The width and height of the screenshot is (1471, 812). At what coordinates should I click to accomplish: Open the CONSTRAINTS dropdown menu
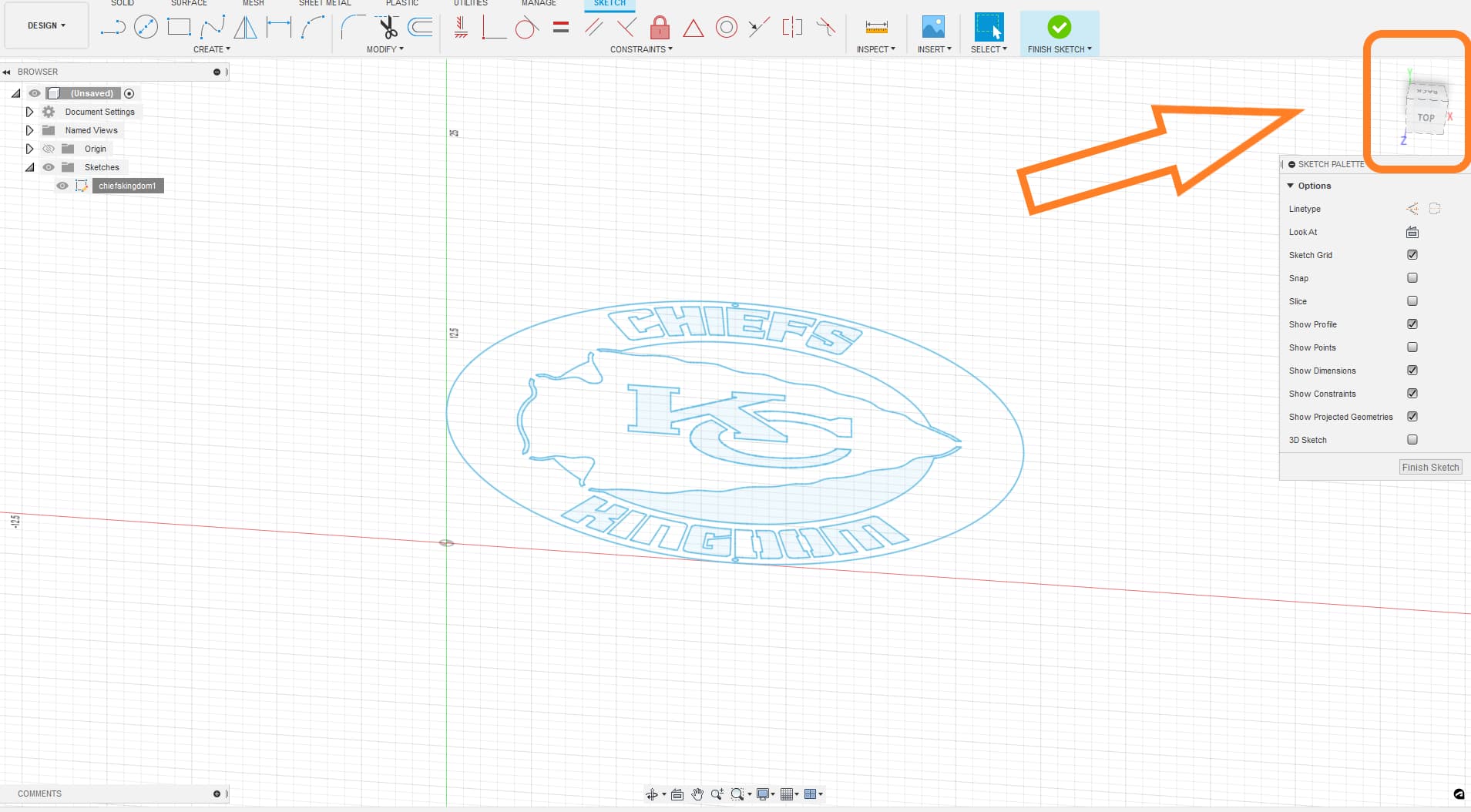[x=641, y=49]
